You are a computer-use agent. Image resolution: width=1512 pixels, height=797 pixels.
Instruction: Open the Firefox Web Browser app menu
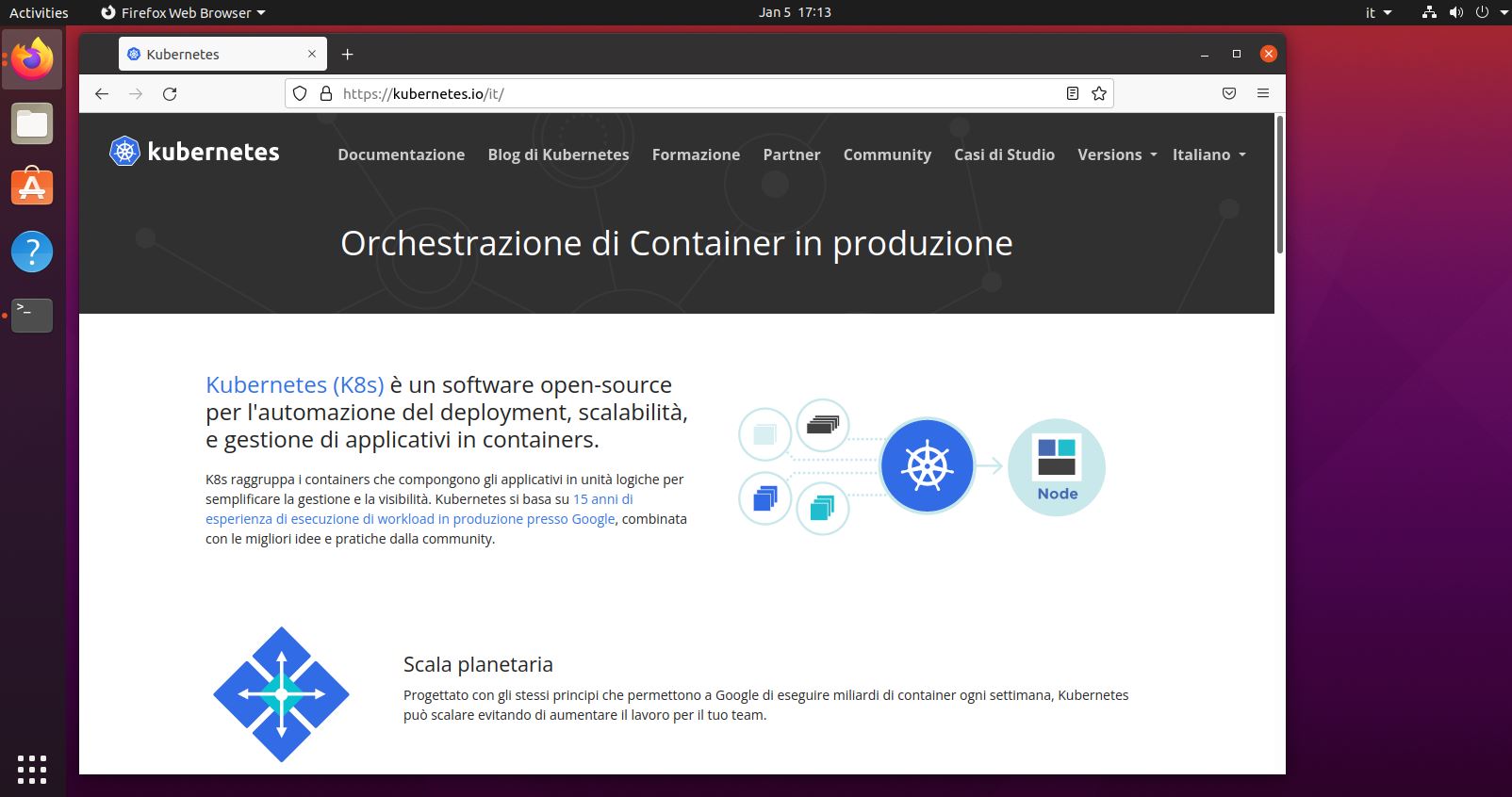183,12
